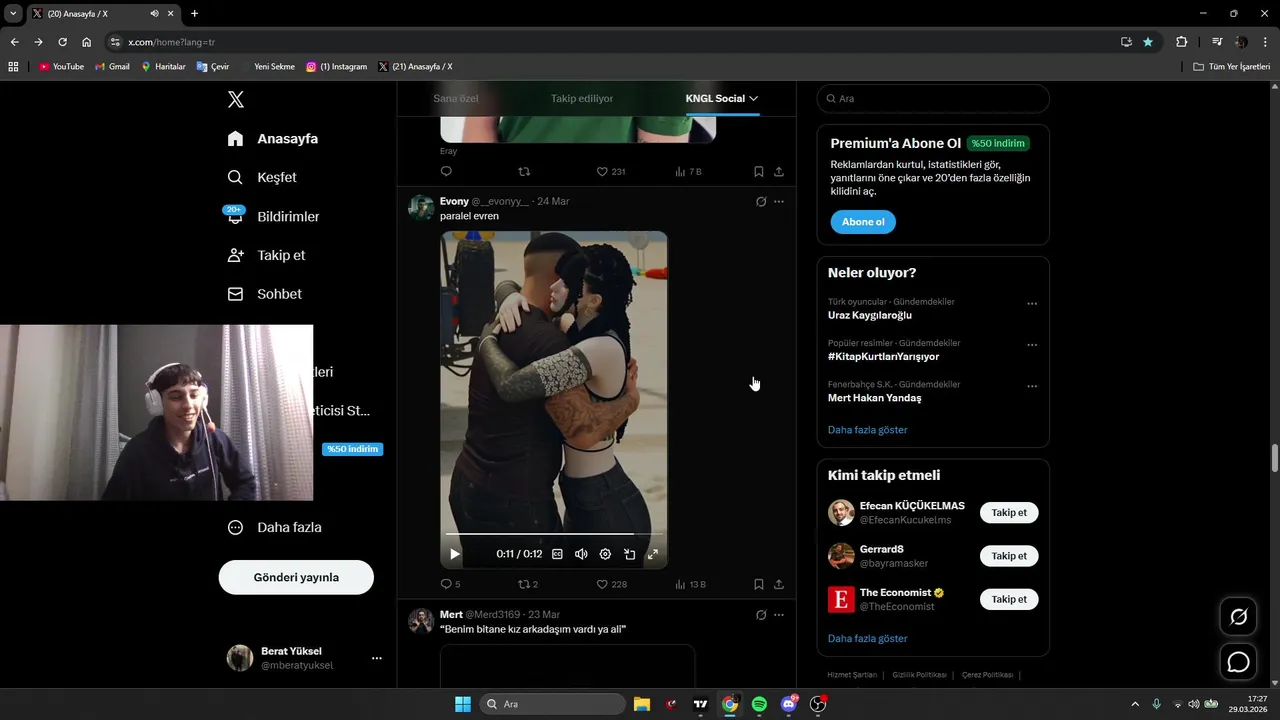Screen dimensions: 1280x720
Task: Open more options for #KitapKurtlarıYarışıyor trend
Action: [1032, 345]
